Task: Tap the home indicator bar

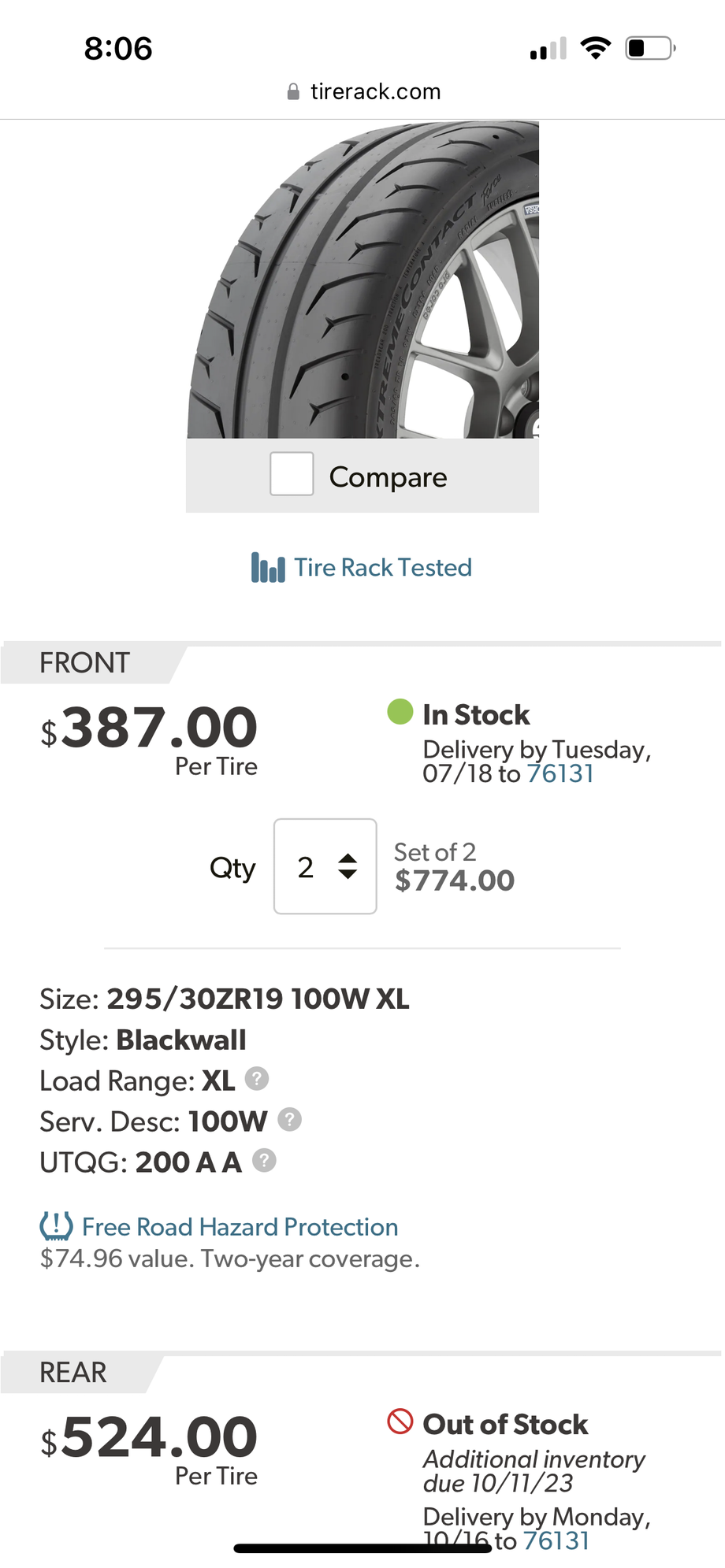Action: (362, 1548)
